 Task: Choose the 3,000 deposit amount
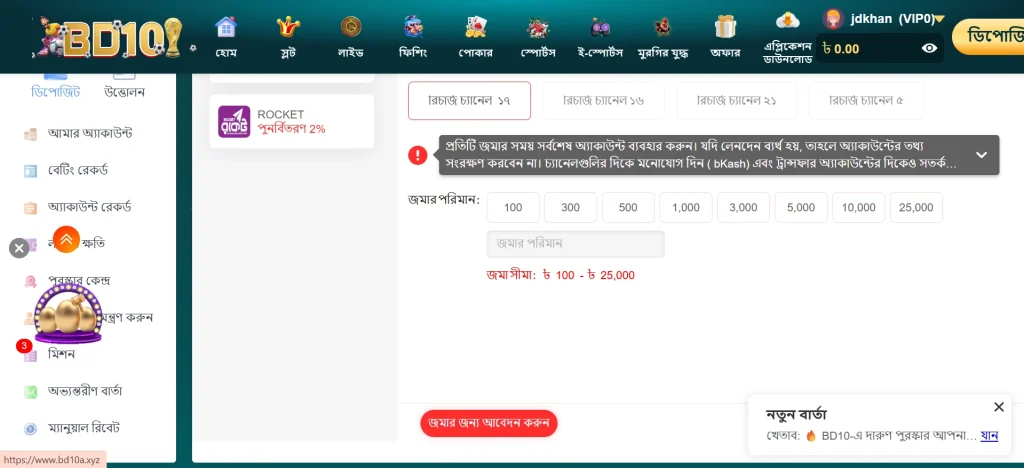743,208
